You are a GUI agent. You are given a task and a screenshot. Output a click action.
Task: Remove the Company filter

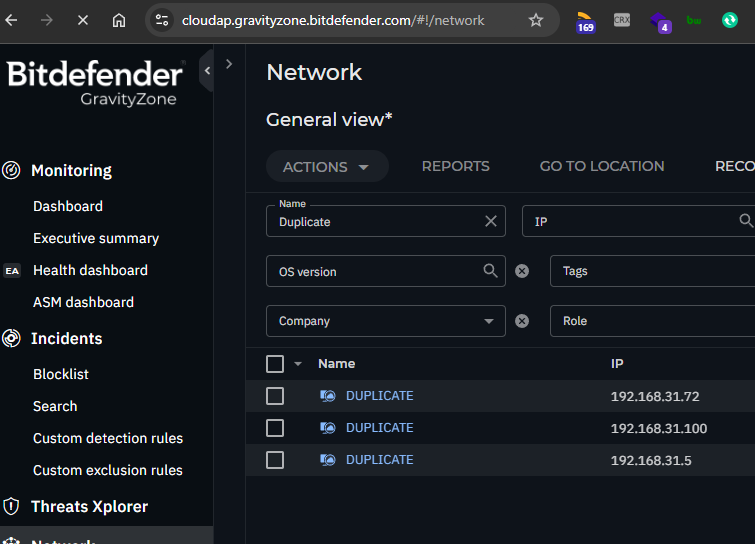522,321
